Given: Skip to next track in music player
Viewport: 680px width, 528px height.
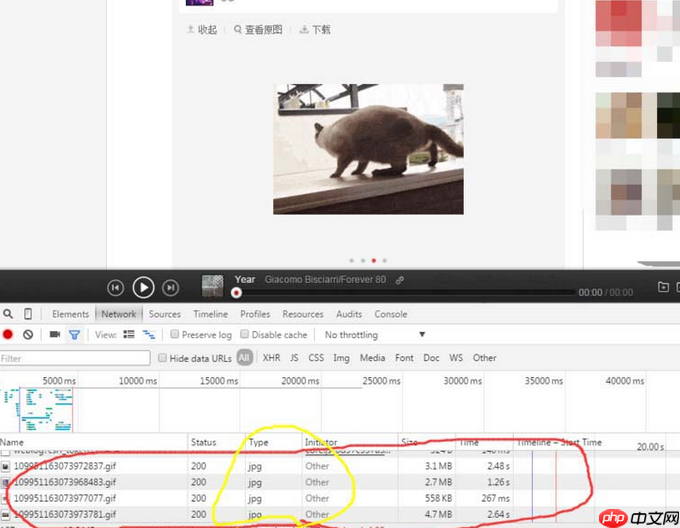Looking at the screenshot, I should pos(171,288).
